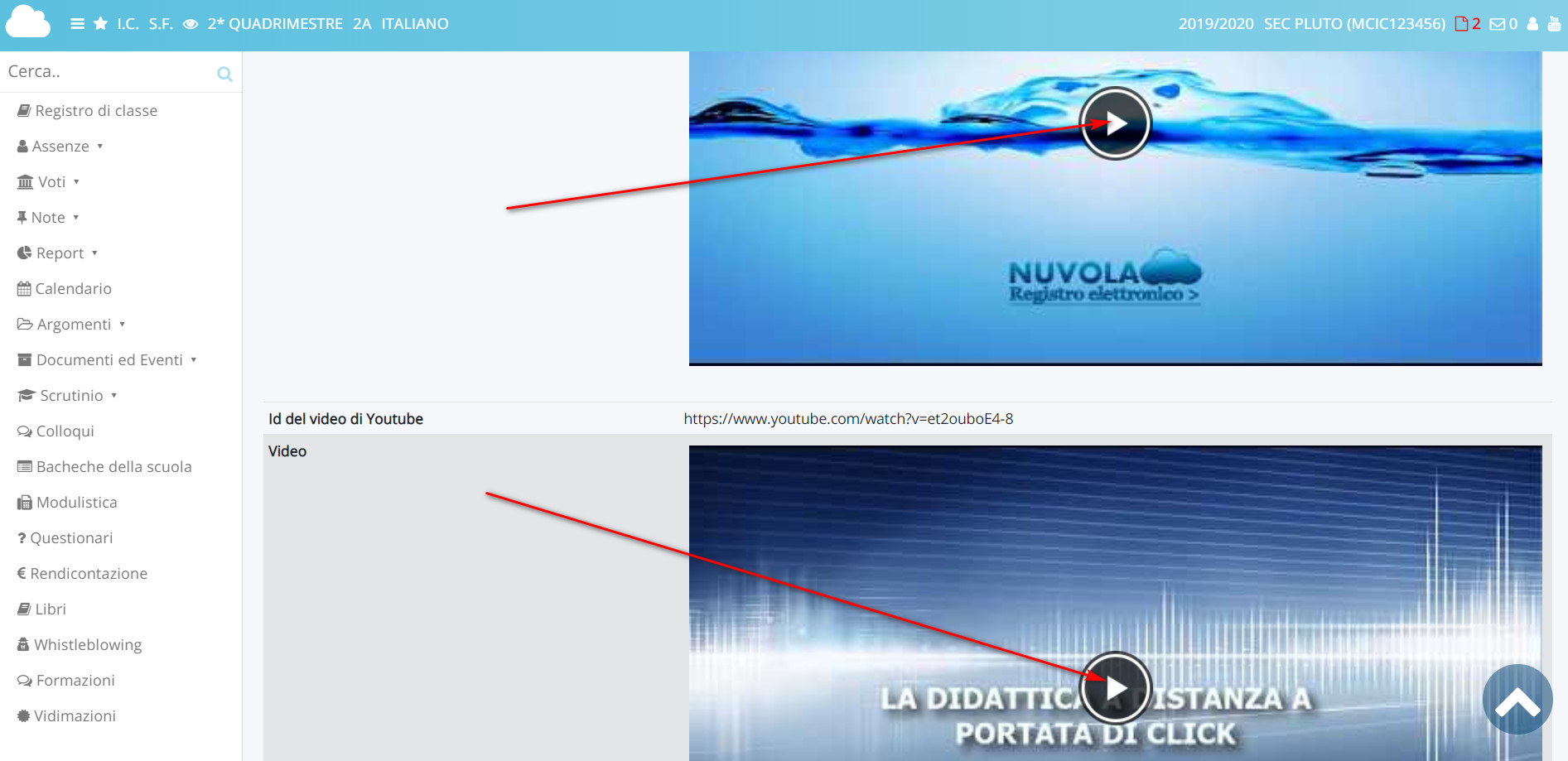Viewport: 1568px width, 761px height.
Task: Open Calendario
Action: pyautogui.click(x=65, y=289)
